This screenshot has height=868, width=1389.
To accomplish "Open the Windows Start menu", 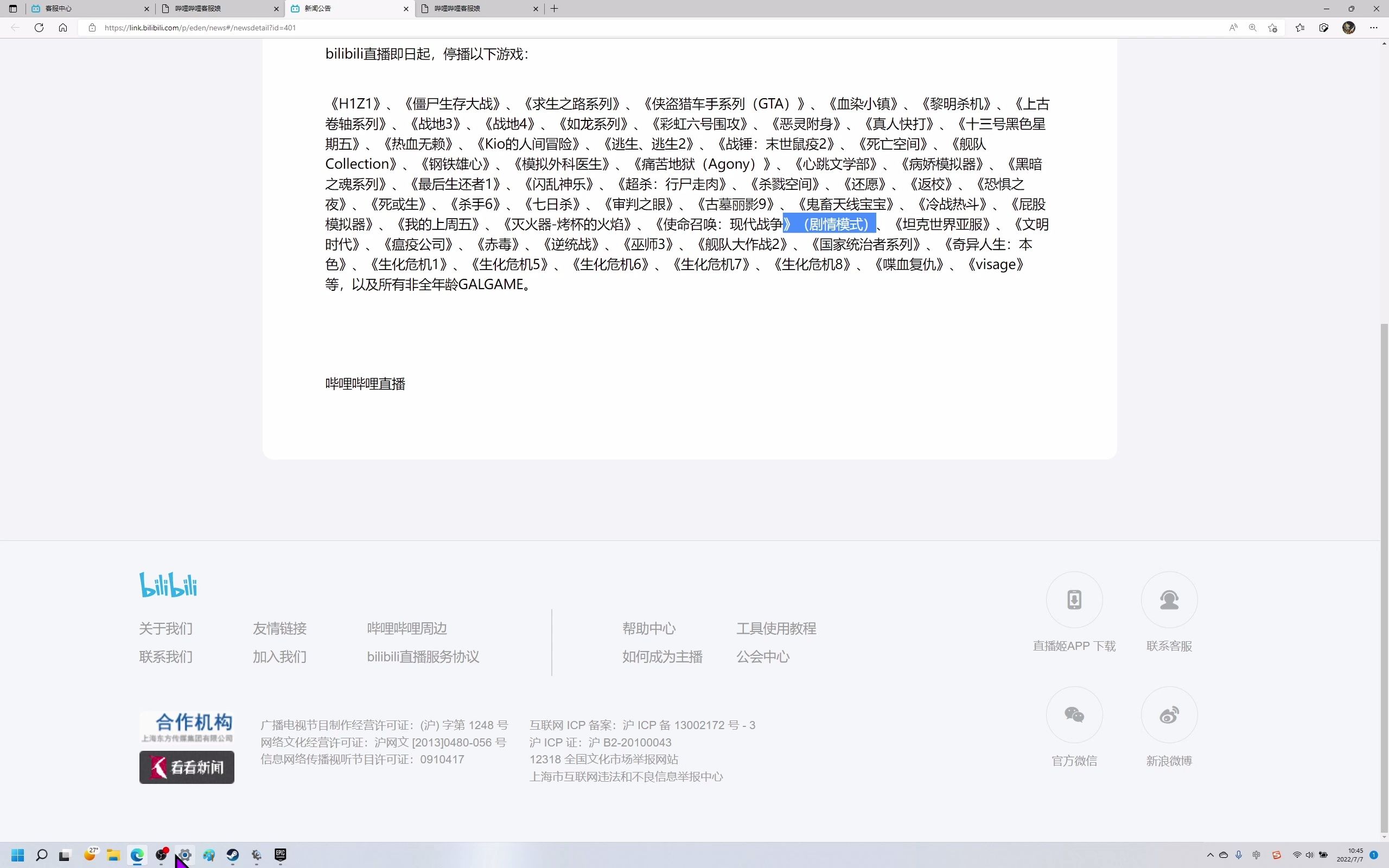I will [18, 856].
